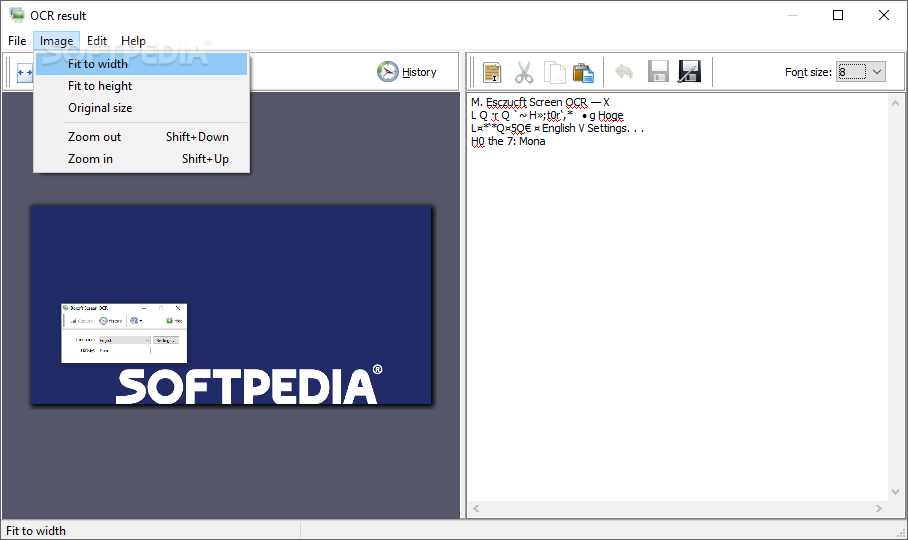Choose Zoom in menu entry
The image size is (908, 540).
[141, 159]
